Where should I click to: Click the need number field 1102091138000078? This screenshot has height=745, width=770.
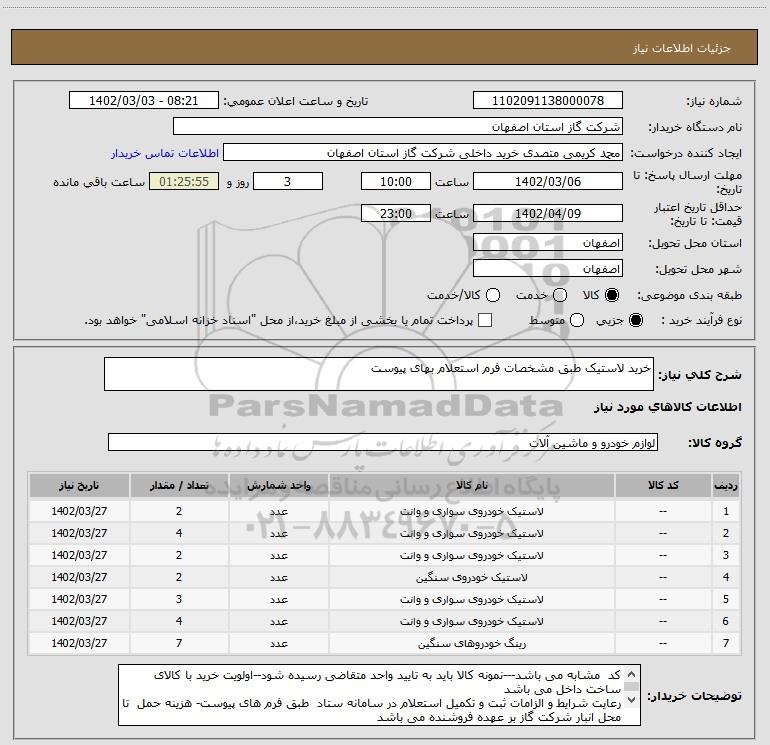point(548,101)
